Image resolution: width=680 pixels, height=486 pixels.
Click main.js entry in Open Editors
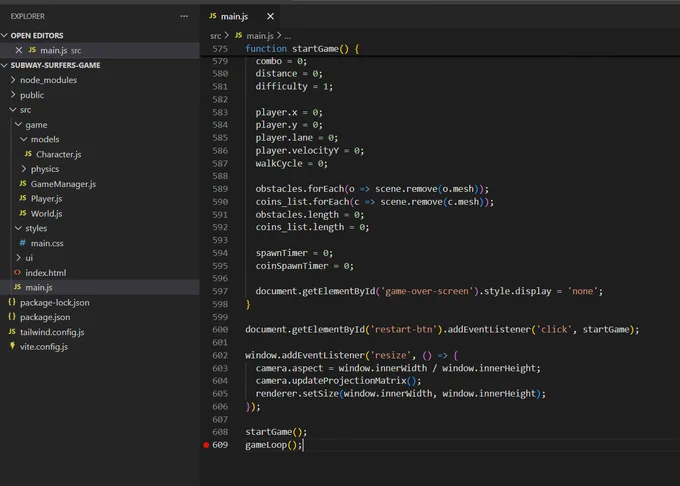click(x=100, y=50)
